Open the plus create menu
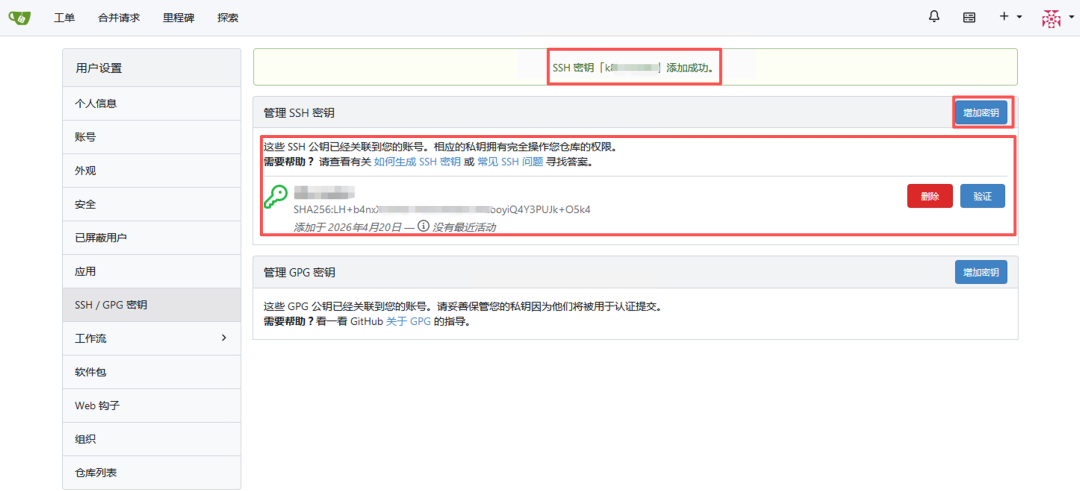The width and height of the screenshot is (1080, 491). [1010, 17]
